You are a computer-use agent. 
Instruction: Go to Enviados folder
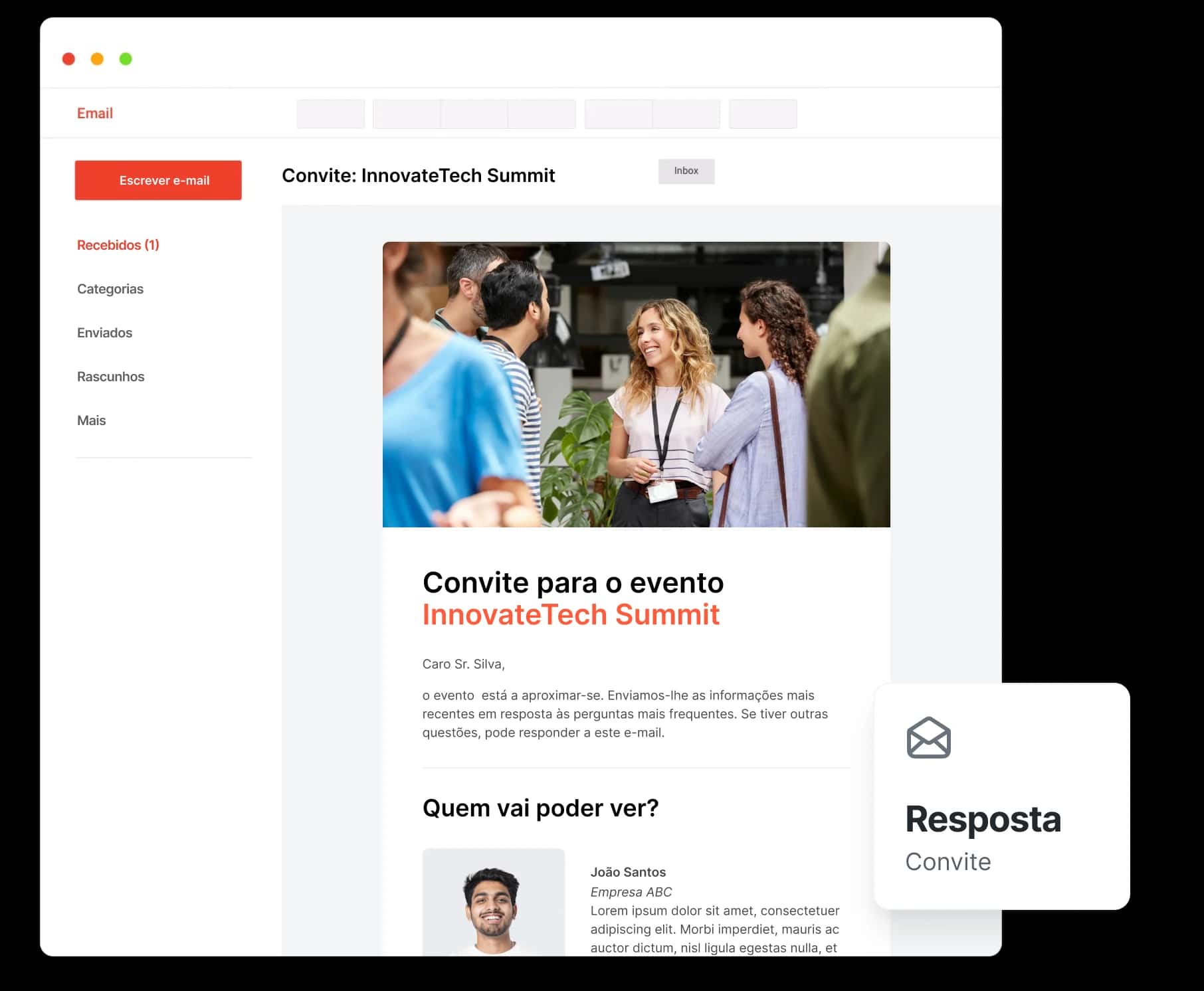tap(104, 333)
